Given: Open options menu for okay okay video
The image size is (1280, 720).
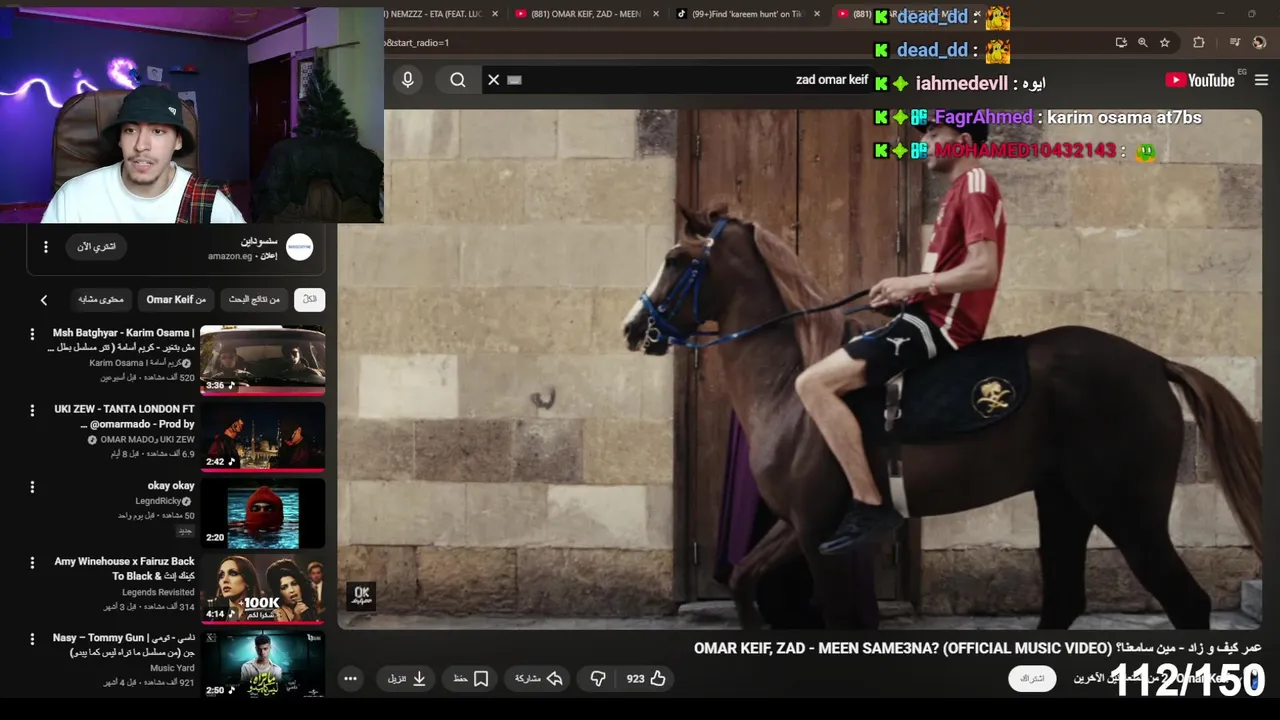Looking at the screenshot, I should [32, 487].
